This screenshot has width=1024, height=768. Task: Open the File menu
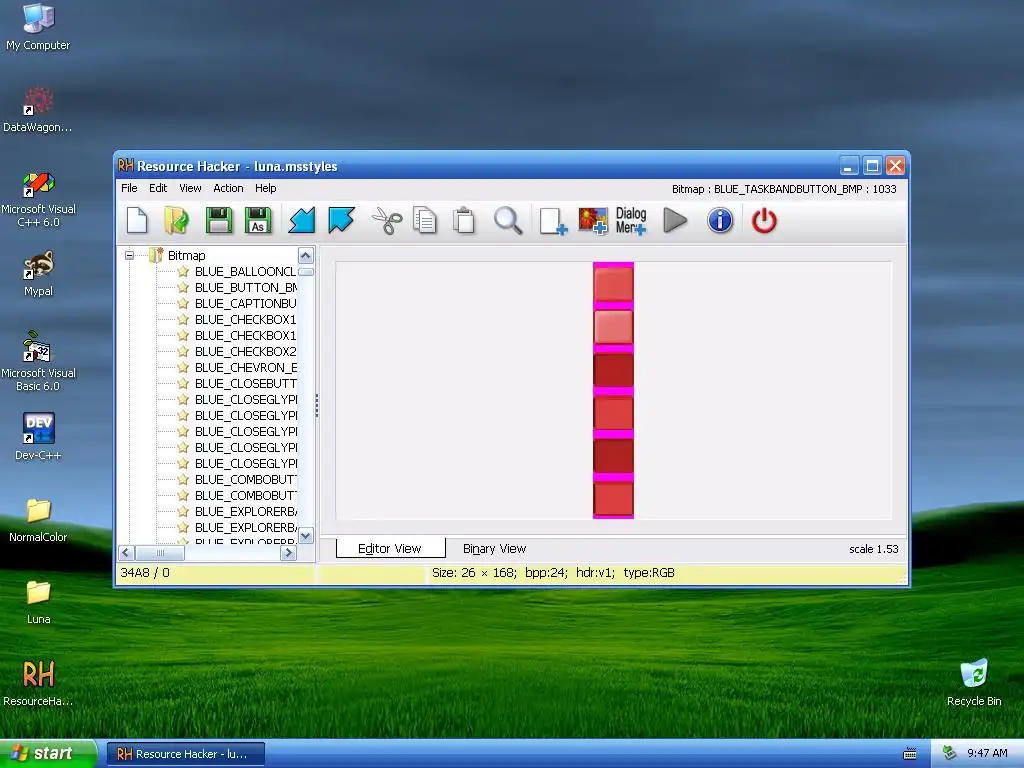point(129,188)
